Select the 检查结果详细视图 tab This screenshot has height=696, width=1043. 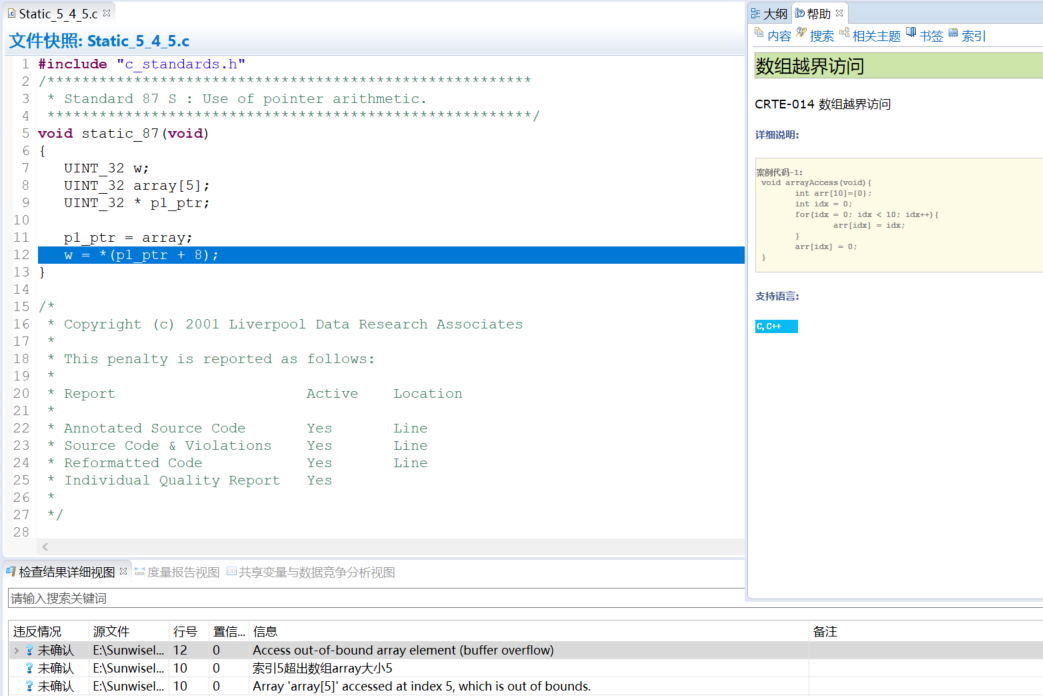click(67, 572)
